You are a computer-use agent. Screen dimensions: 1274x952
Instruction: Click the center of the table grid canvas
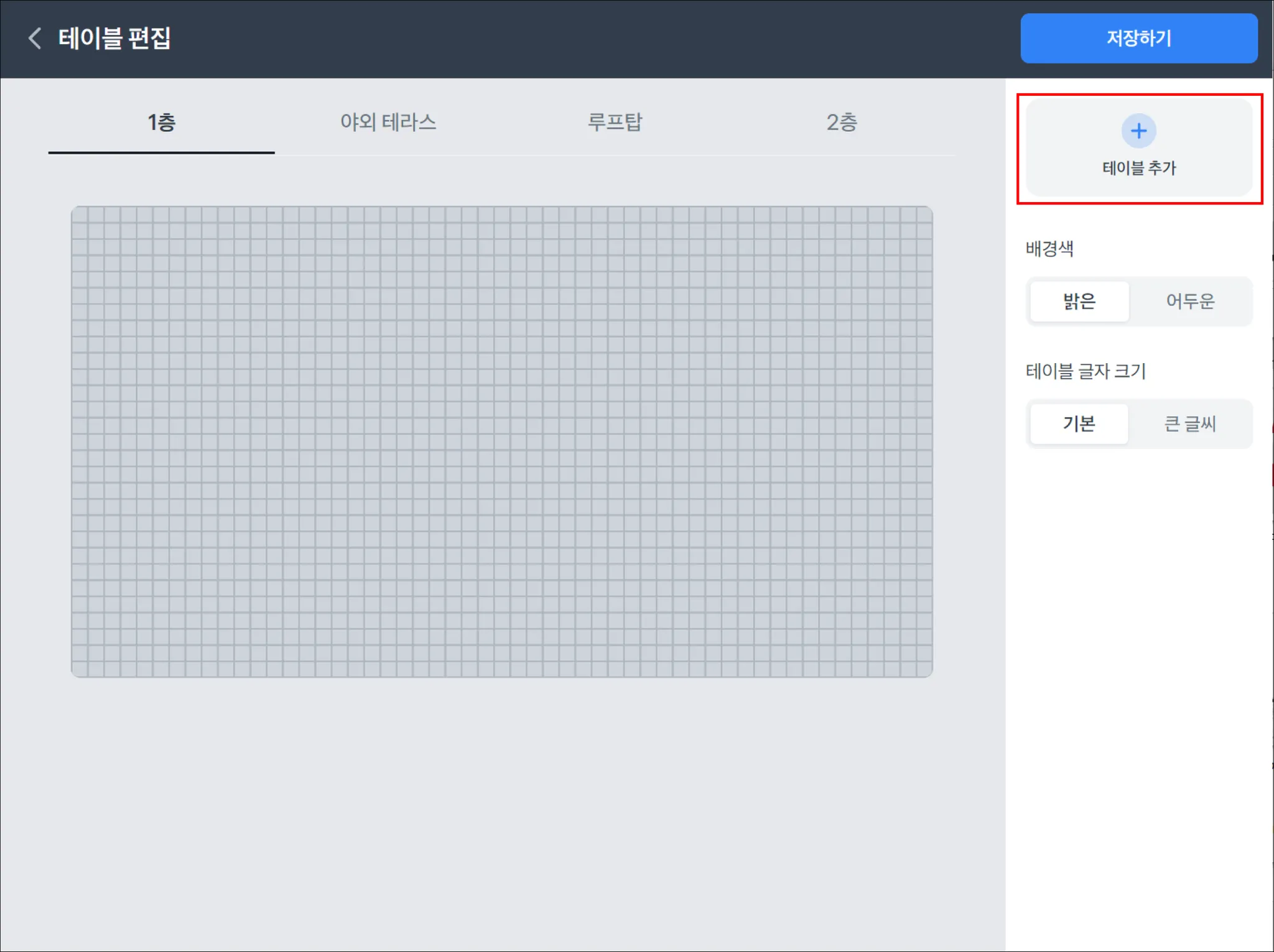click(501, 441)
